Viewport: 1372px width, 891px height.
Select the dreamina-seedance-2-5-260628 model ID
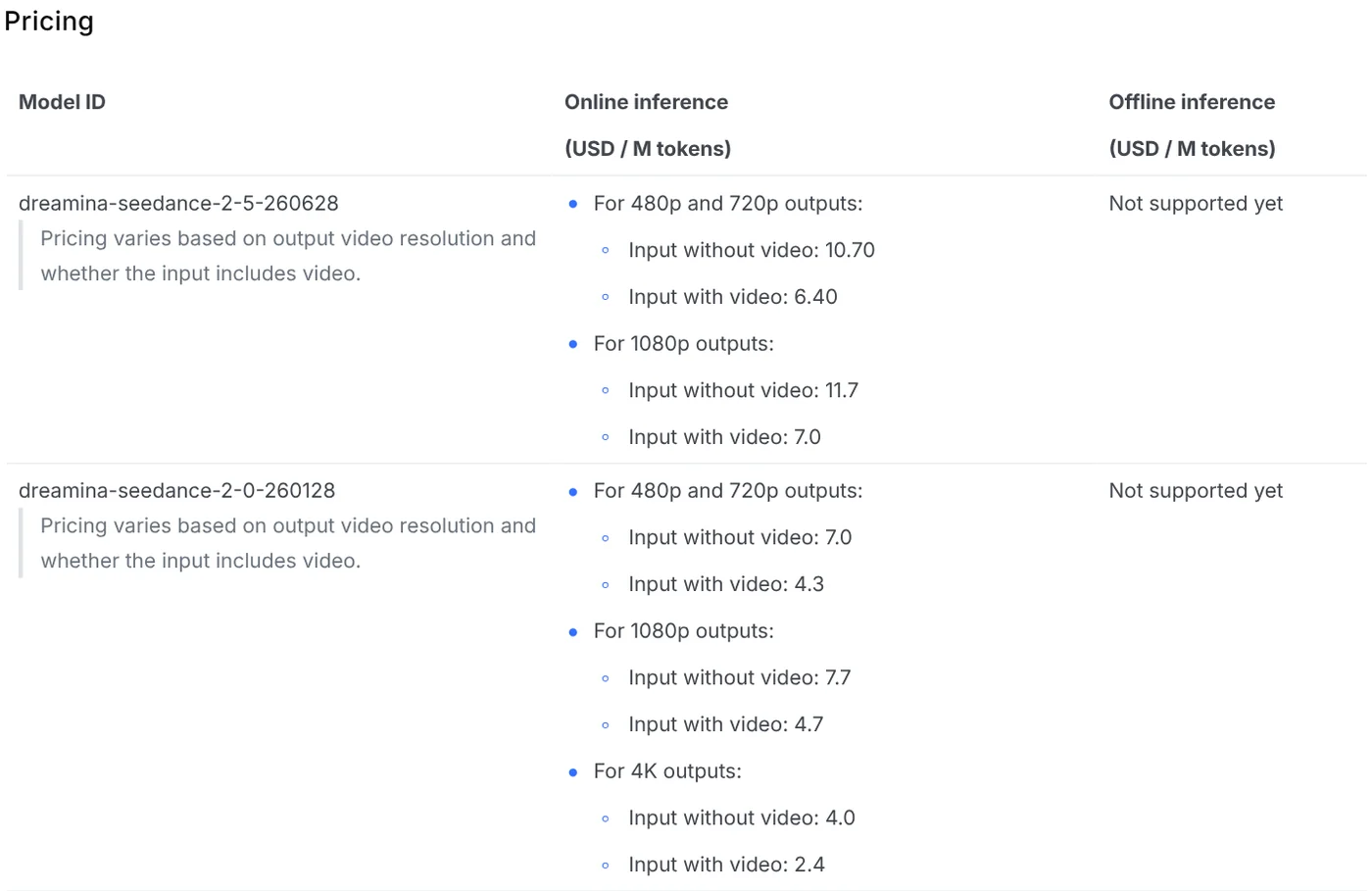[178, 203]
